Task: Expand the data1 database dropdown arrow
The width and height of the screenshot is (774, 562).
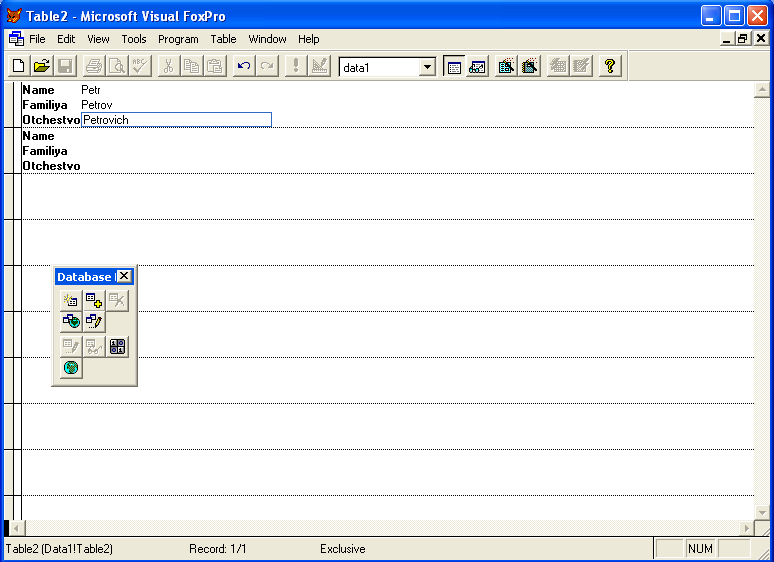Action: pyautogui.click(x=427, y=67)
